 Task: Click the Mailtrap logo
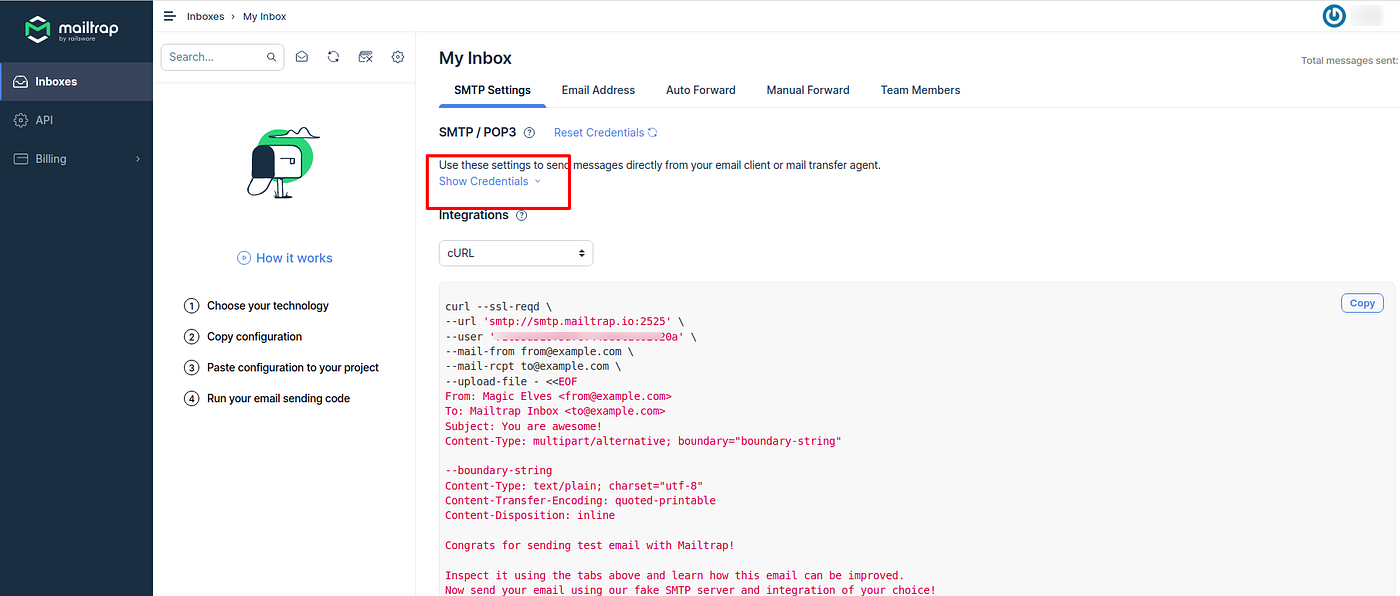pyautogui.click(x=71, y=30)
